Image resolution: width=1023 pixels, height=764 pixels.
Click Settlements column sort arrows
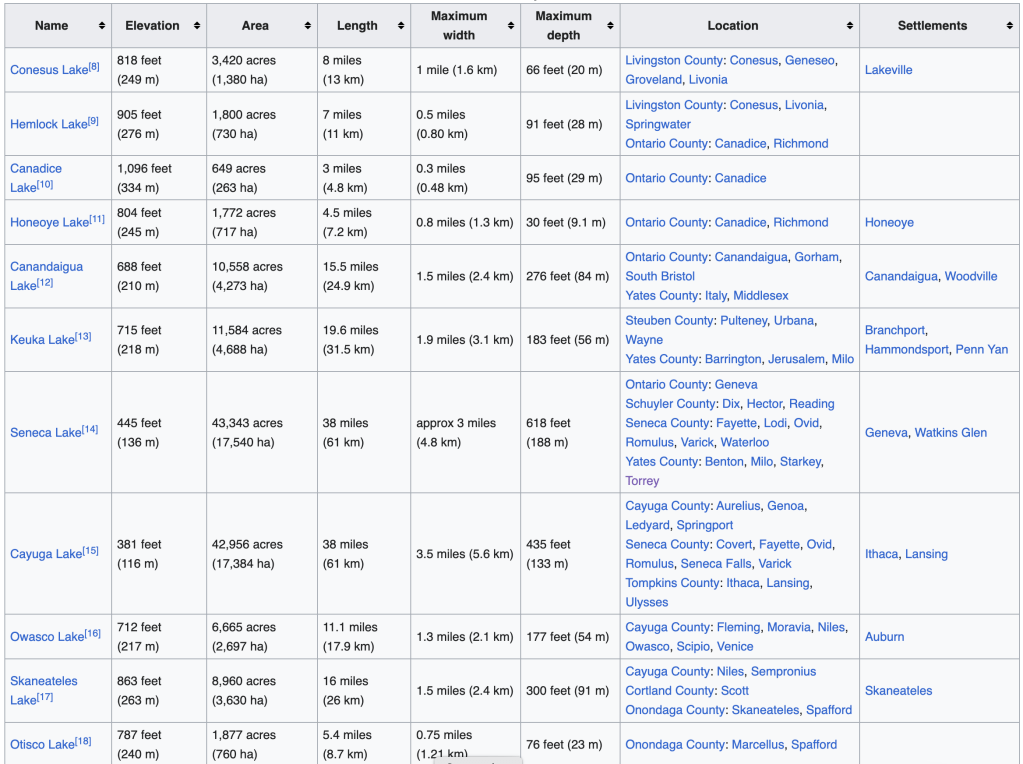(1009, 26)
